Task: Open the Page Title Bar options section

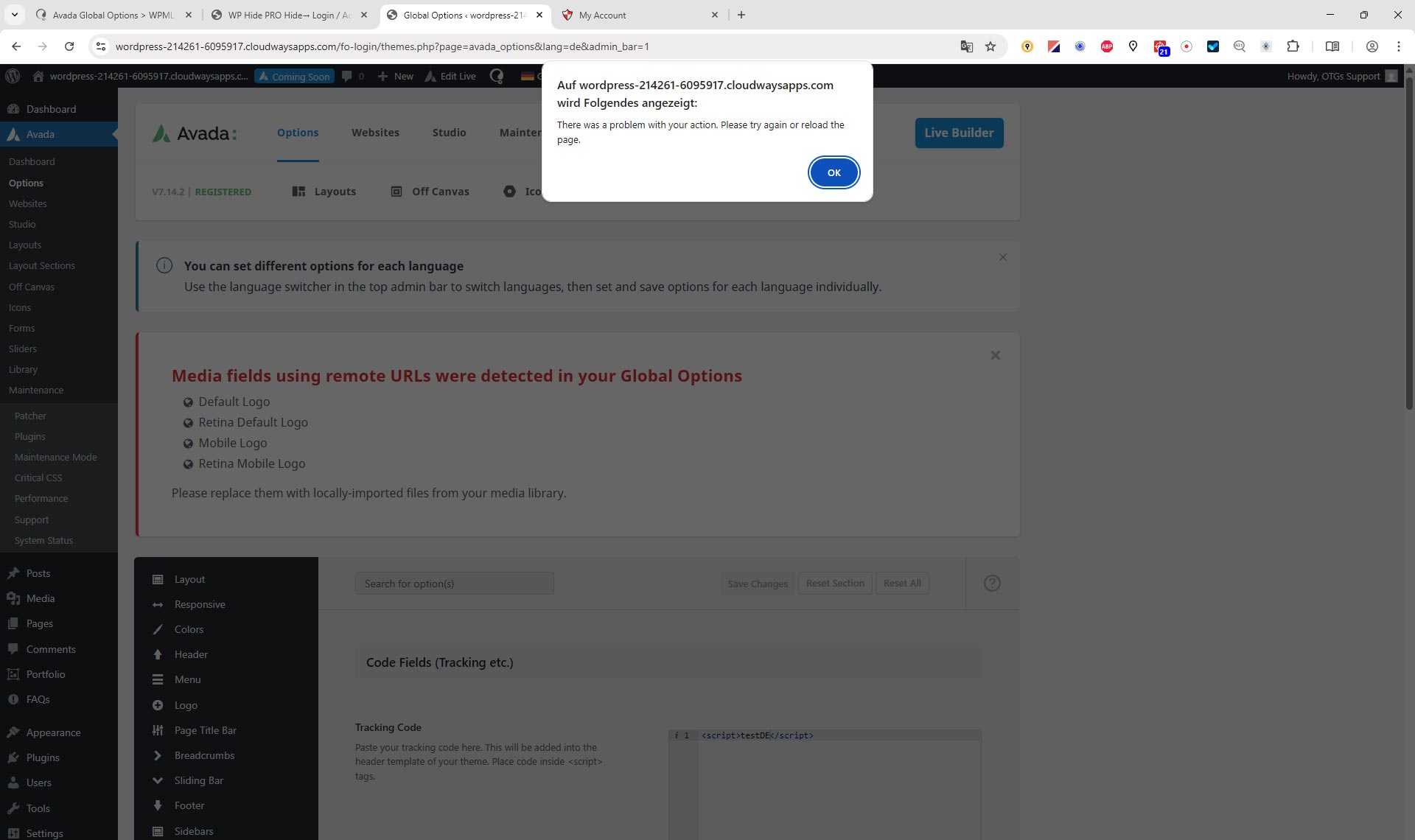Action: pos(205,730)
